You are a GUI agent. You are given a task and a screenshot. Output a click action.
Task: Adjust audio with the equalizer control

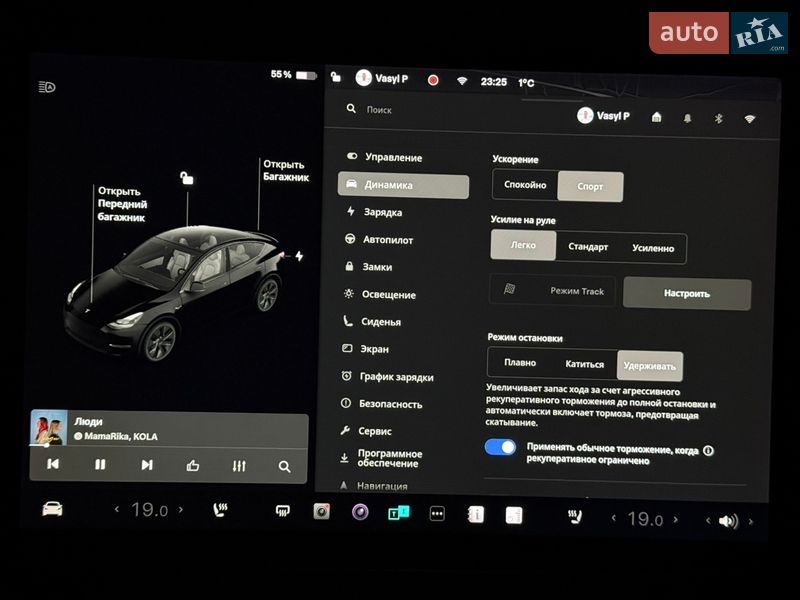point(238,466)
